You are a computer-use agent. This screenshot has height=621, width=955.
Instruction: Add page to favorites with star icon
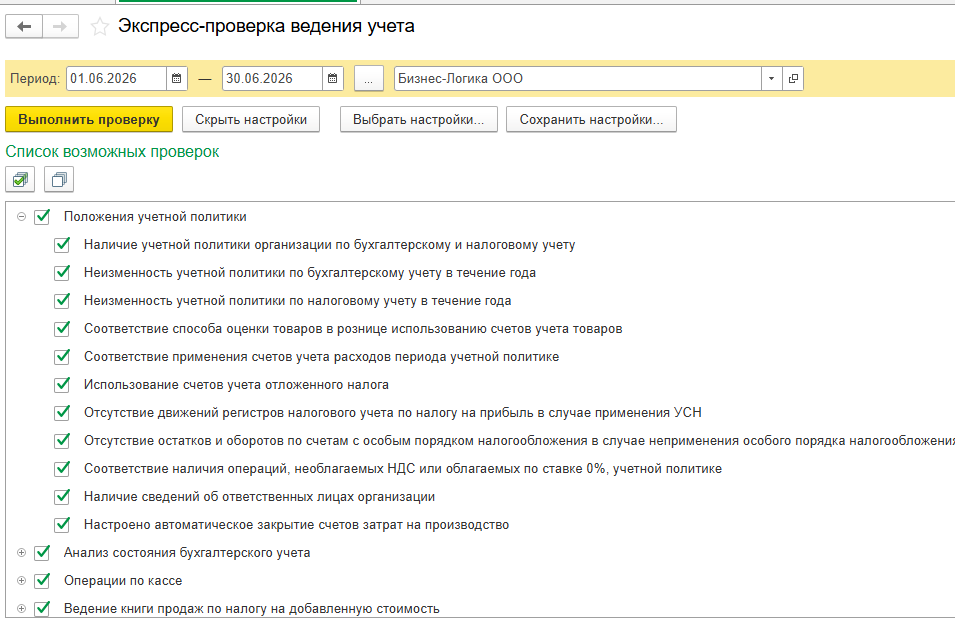100,27
